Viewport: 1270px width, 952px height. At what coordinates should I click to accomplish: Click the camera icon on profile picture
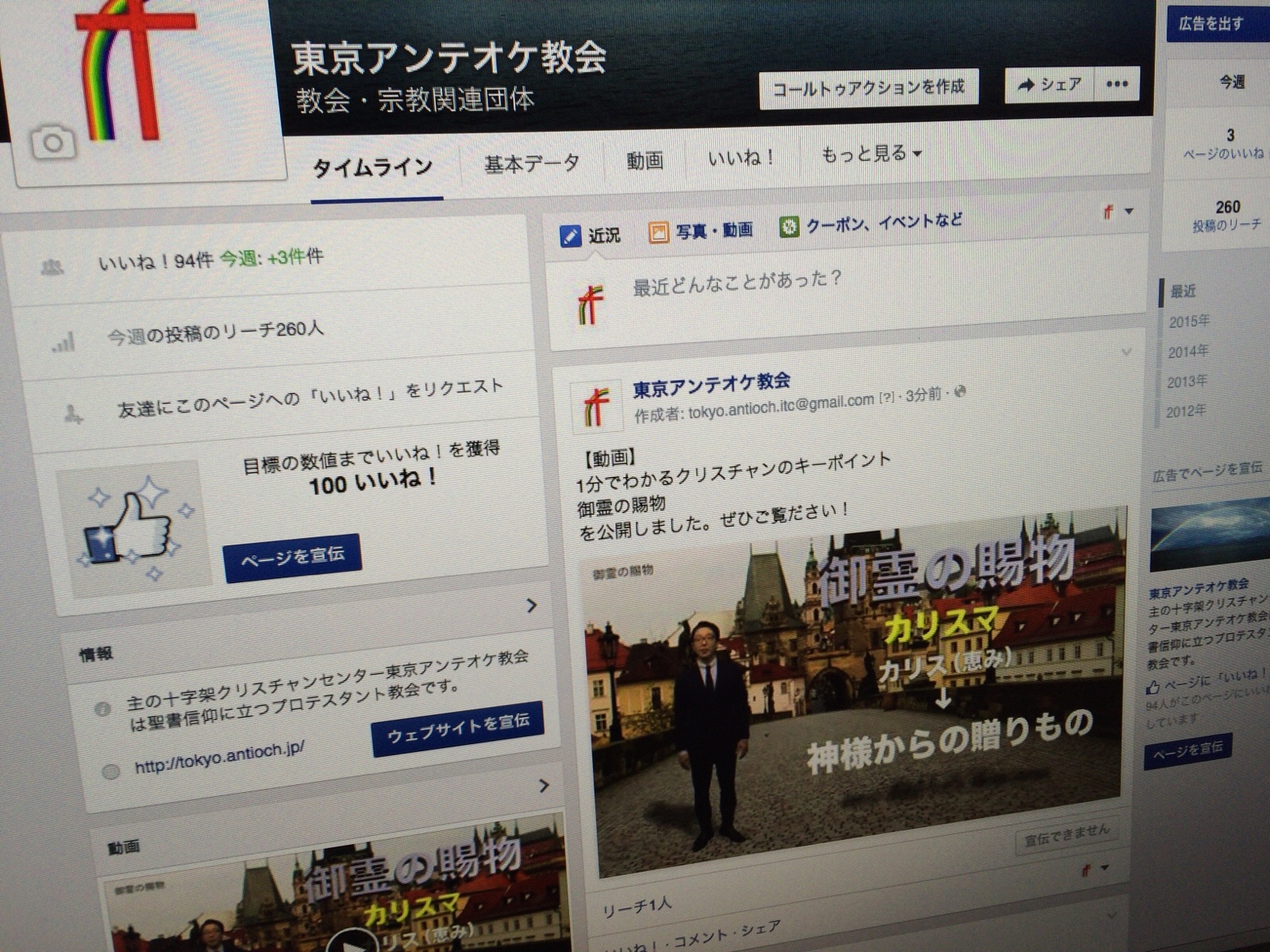tap(53, 144)
